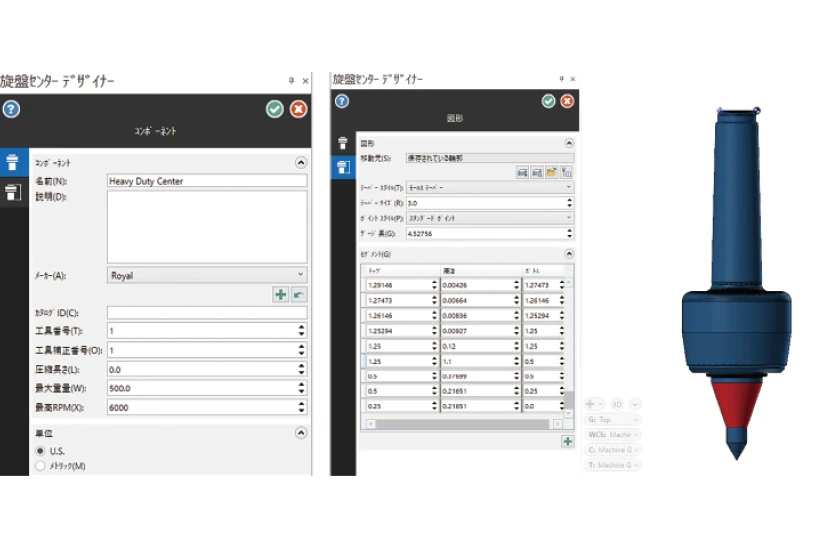
Task: Click the red cancel icon in right panel
Action: 567,101
